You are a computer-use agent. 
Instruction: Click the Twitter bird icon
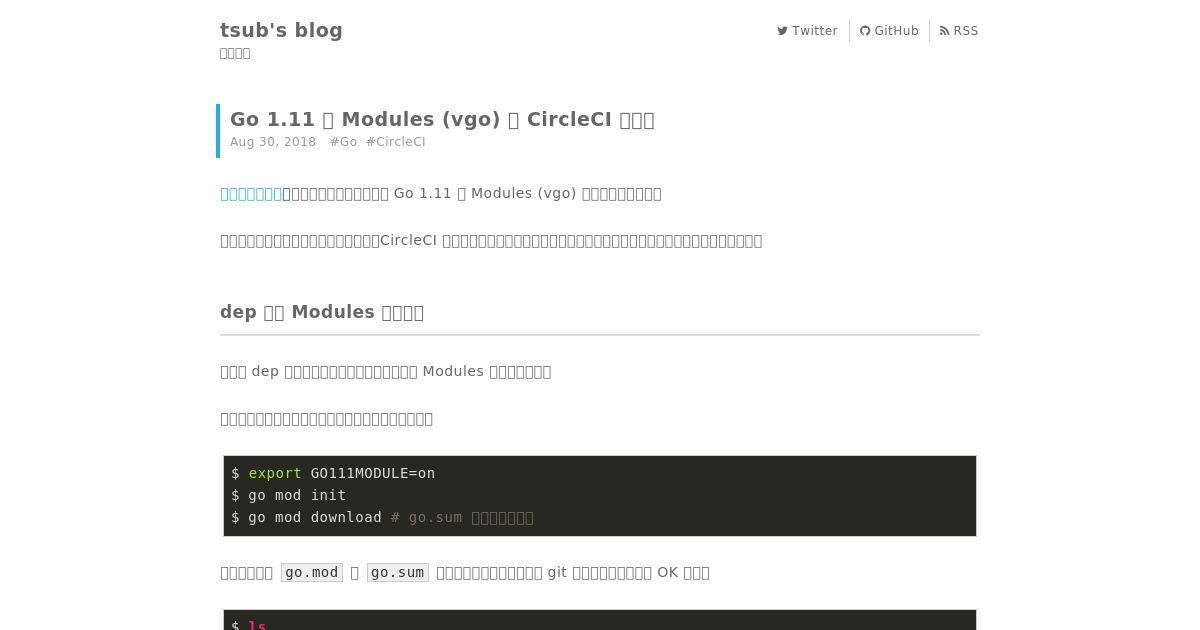tap(782, 31)
